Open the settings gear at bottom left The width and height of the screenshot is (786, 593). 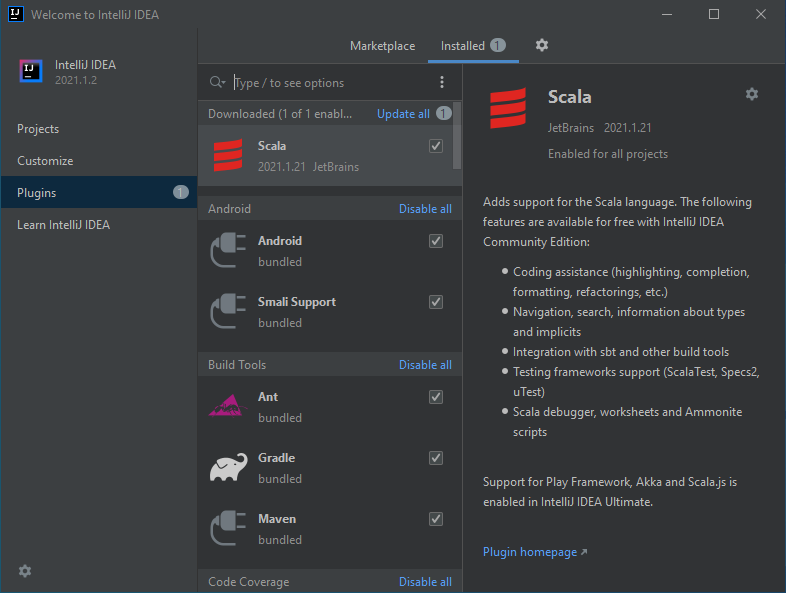point(25,570)
